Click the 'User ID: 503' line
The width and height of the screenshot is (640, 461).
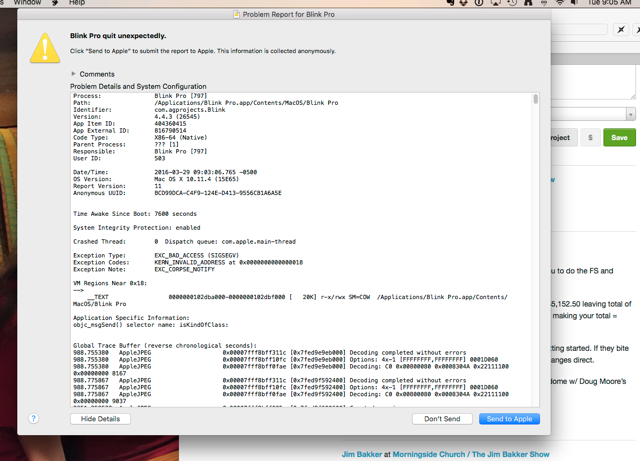click(x=119, y=158)
